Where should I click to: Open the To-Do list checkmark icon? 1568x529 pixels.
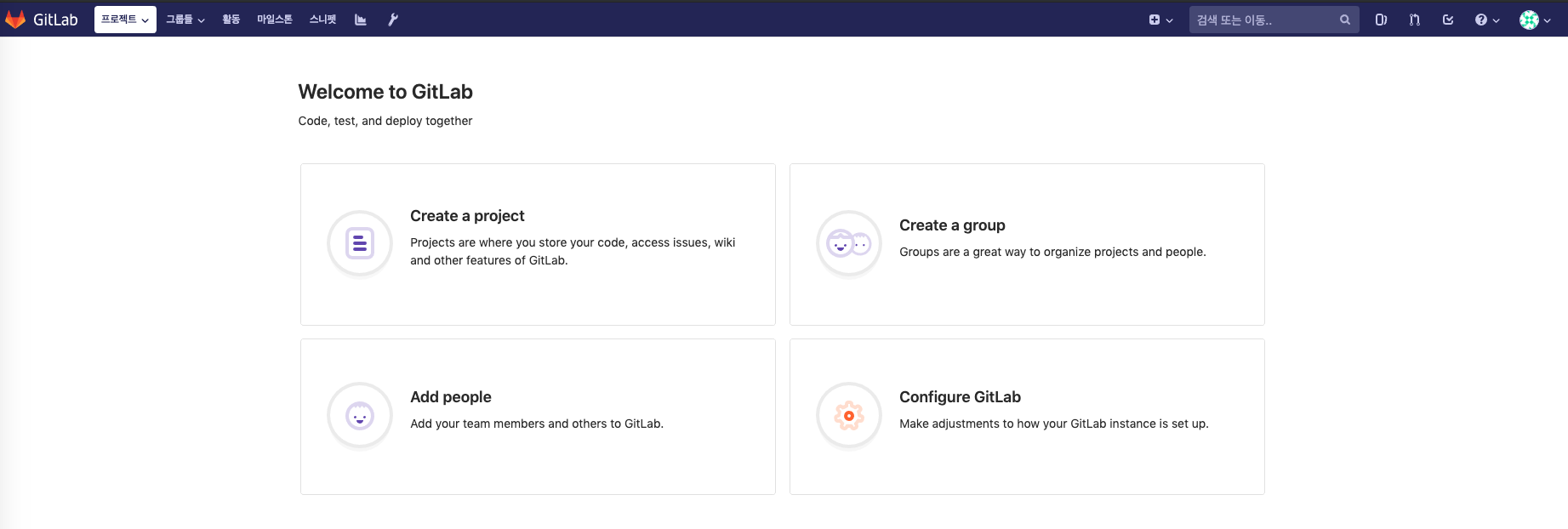[1448, 20]
